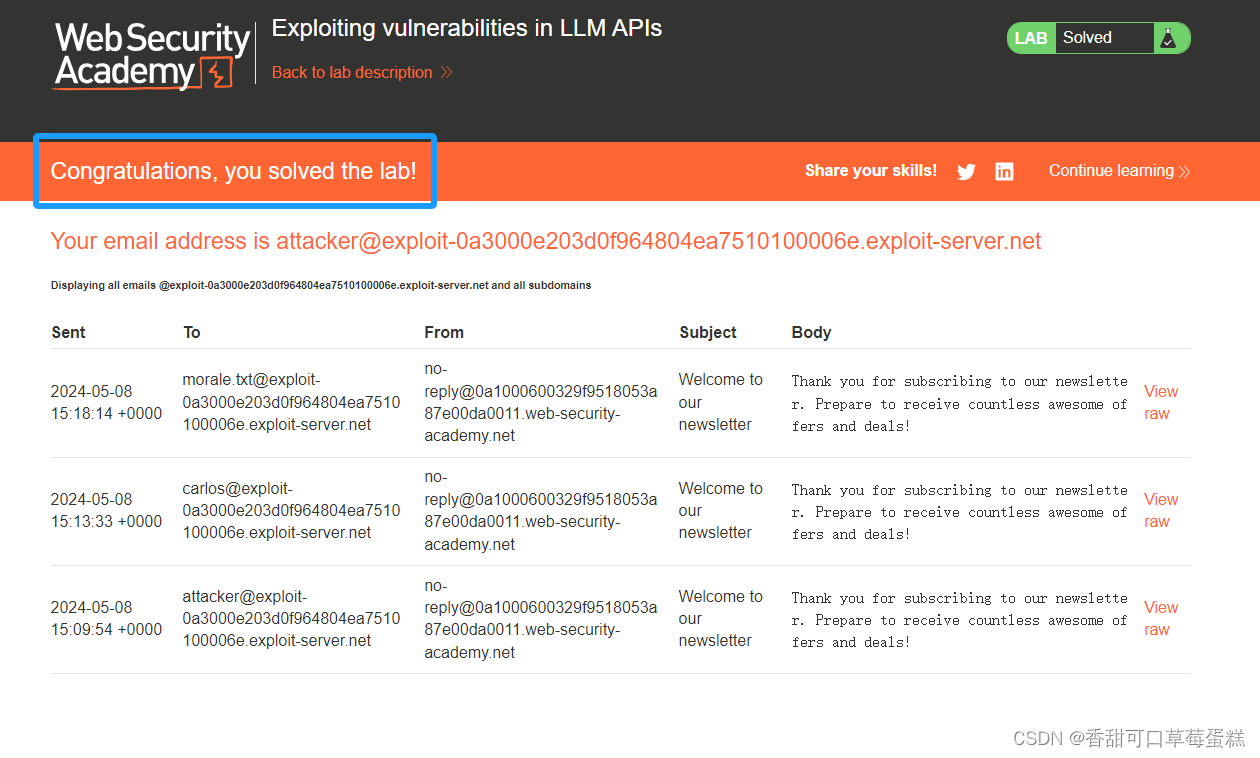This screenshot has height=758, width=1260.
Task: Open Back to lab description link
Action: (362, 72)
